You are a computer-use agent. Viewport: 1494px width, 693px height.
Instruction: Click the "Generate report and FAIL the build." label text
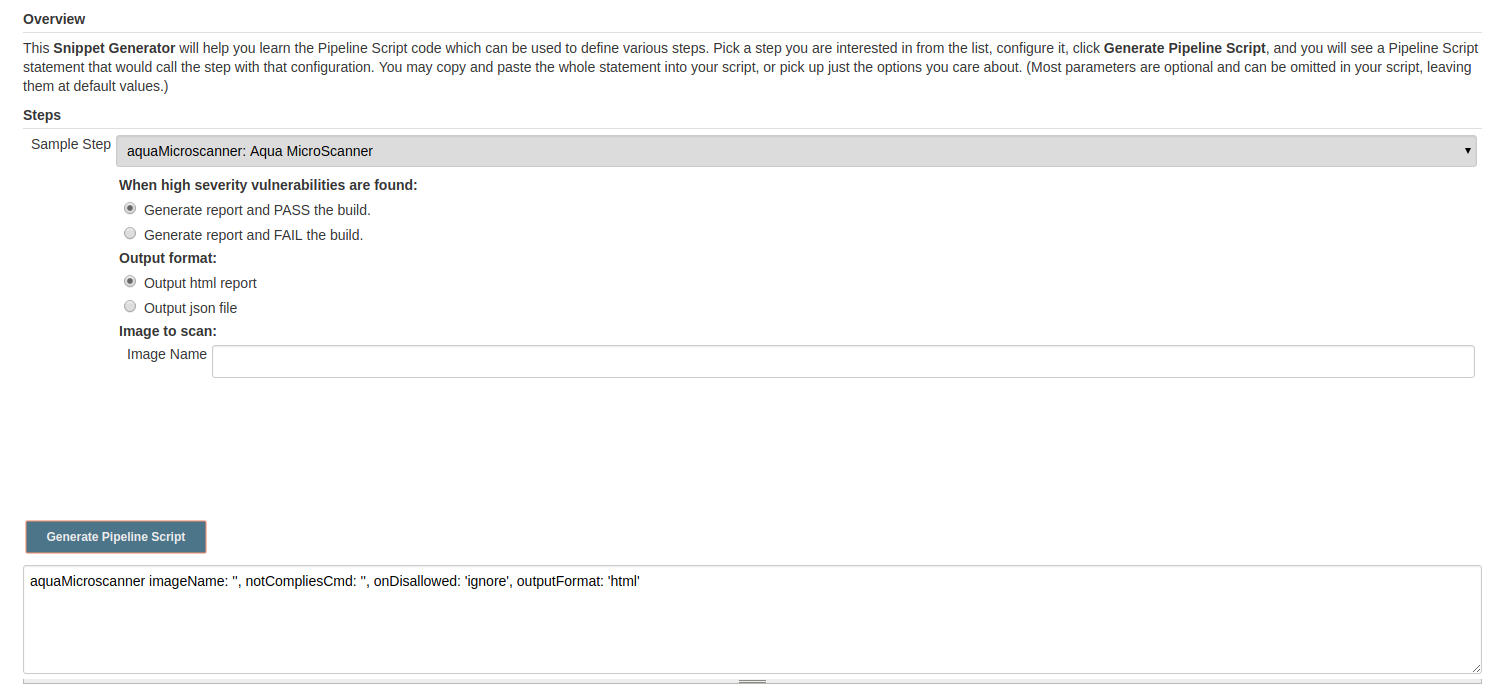click(253, 235)
